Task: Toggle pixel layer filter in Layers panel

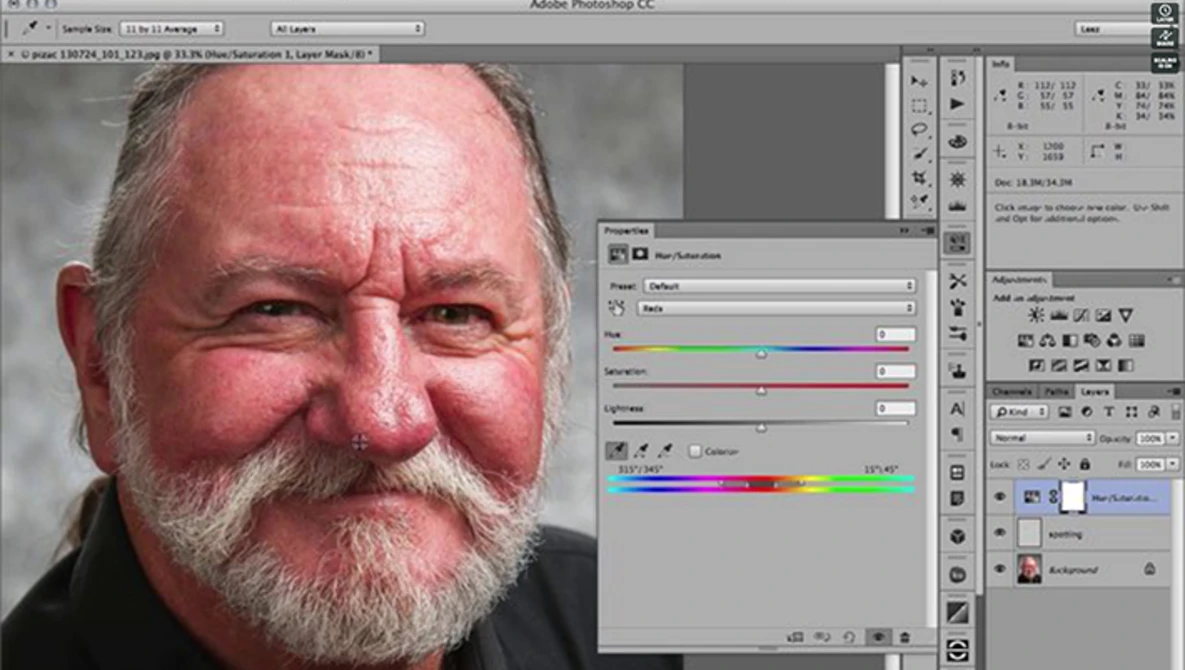Action: click(x=1064, y=412)
